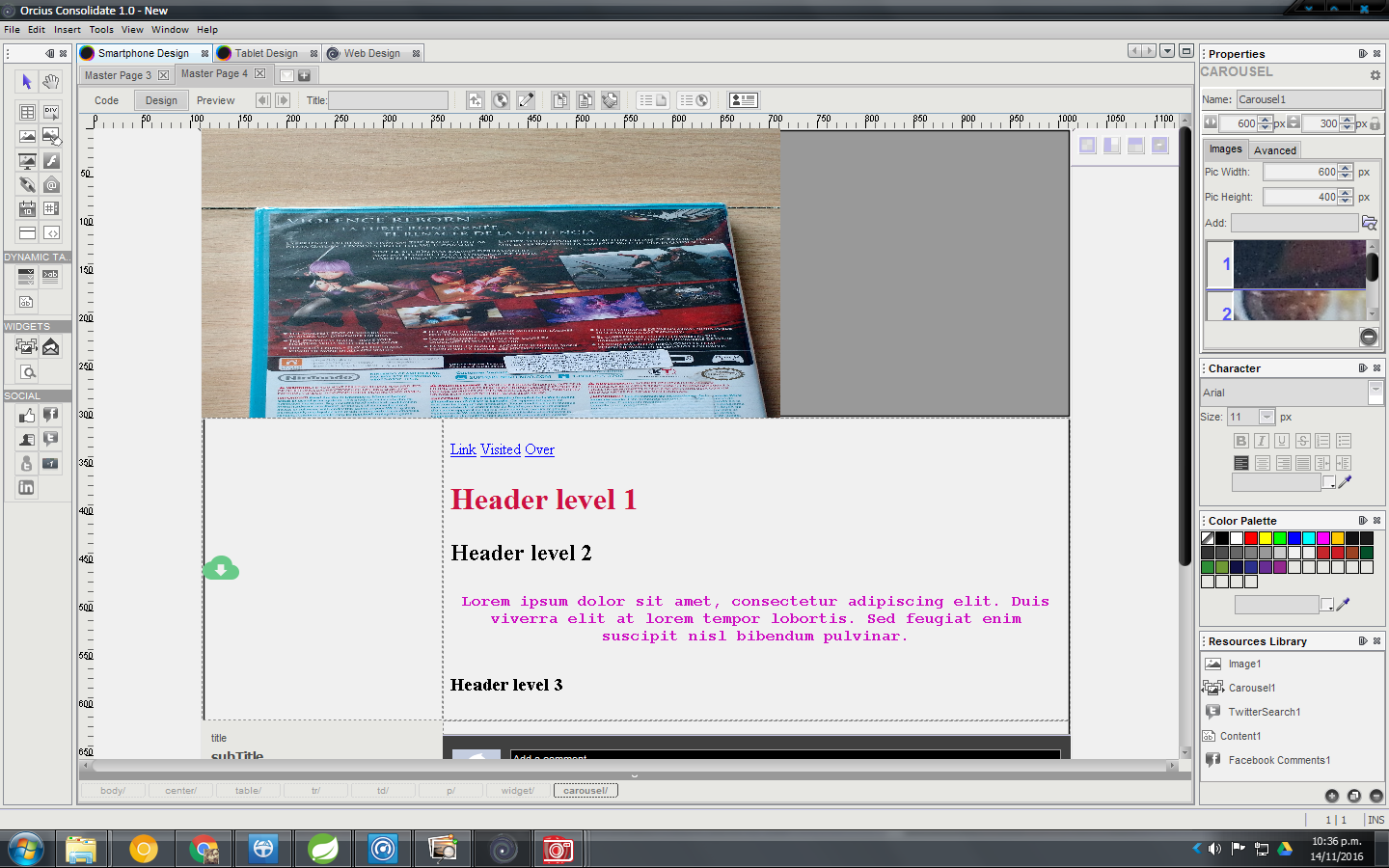This screenshot has height=868, width=1389.
Task: Select the hyperlink chain tool
Action: click(x=27, y=184)
